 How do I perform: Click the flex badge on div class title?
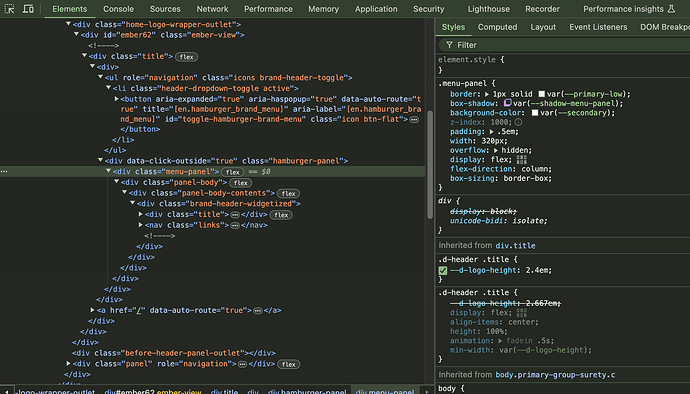point(186,57)
